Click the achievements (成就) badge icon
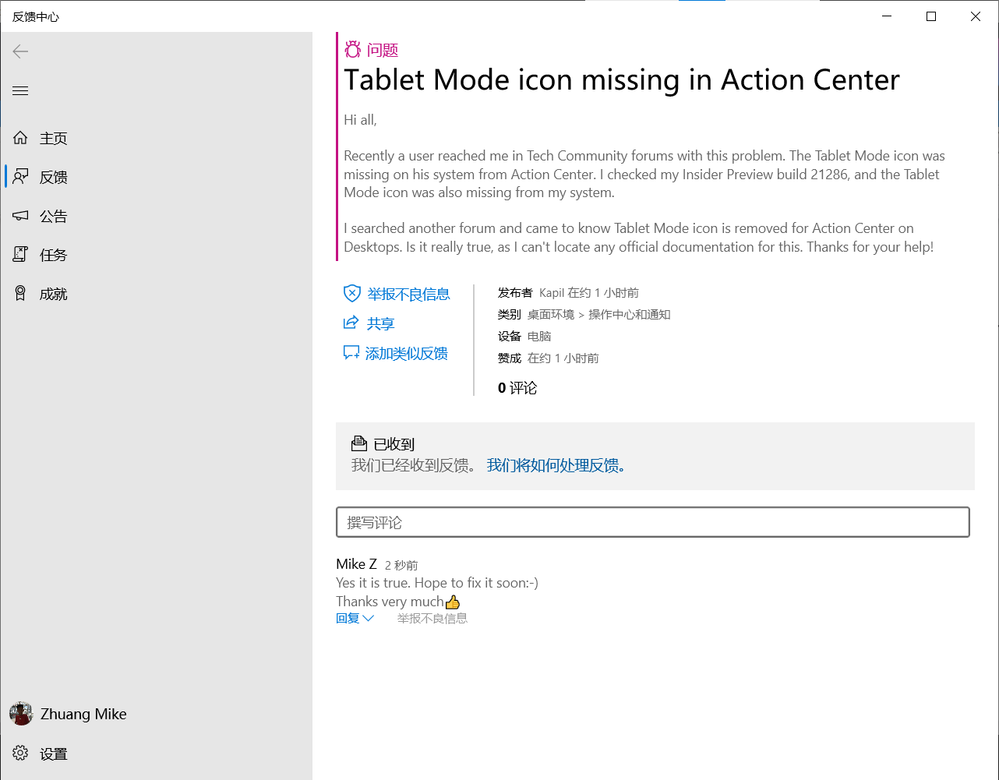 (x=20, y=294)
